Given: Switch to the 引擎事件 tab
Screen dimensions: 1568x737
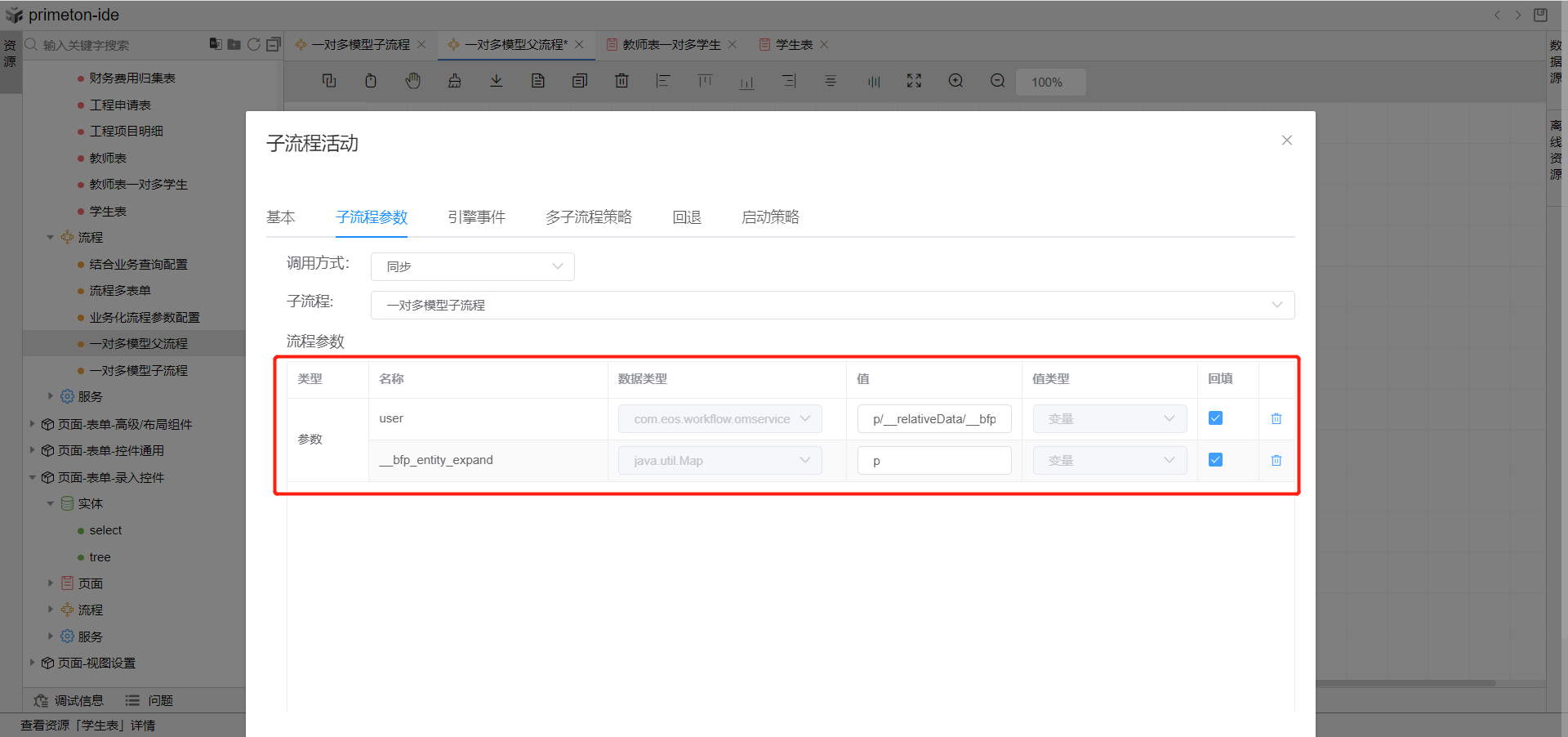Looking at the screenshot, I should click(476, 217).
